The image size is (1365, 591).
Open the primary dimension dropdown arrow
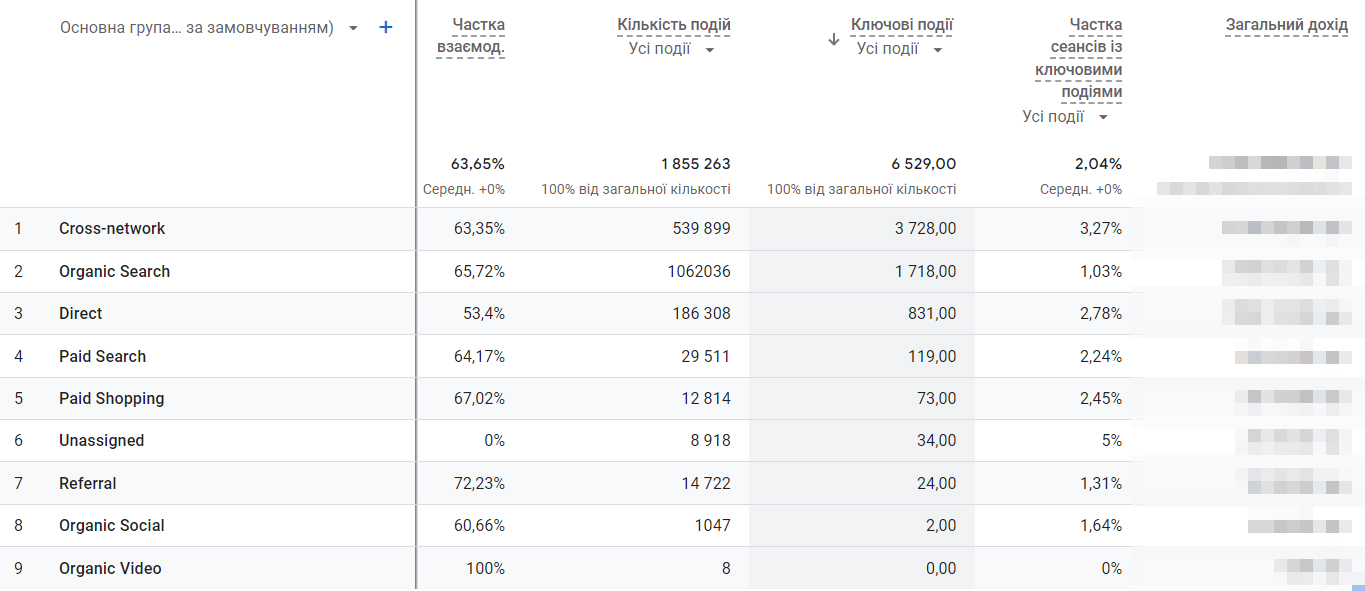coord(352,27)
